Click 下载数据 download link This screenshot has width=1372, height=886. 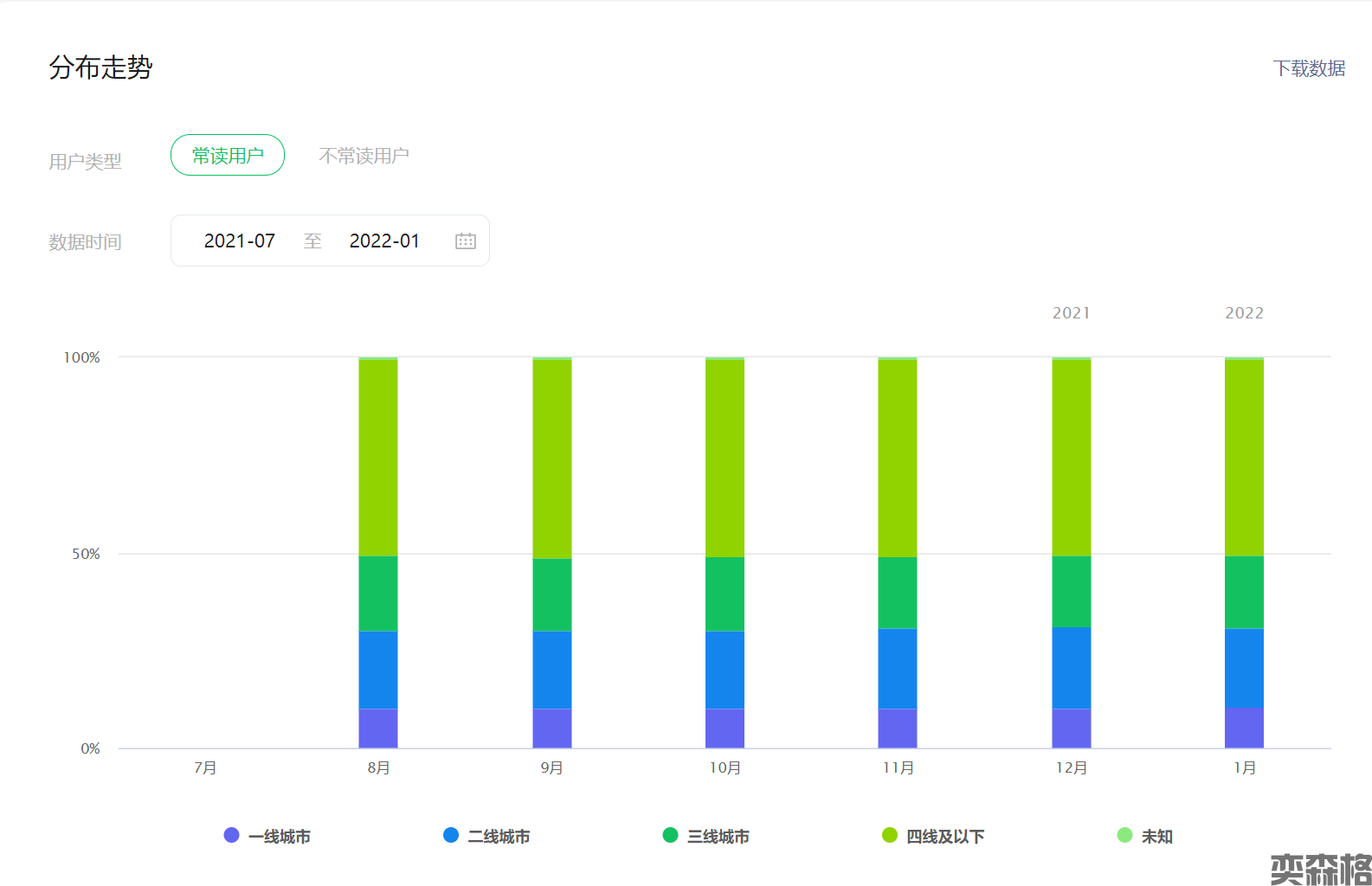coord(1309,68)
